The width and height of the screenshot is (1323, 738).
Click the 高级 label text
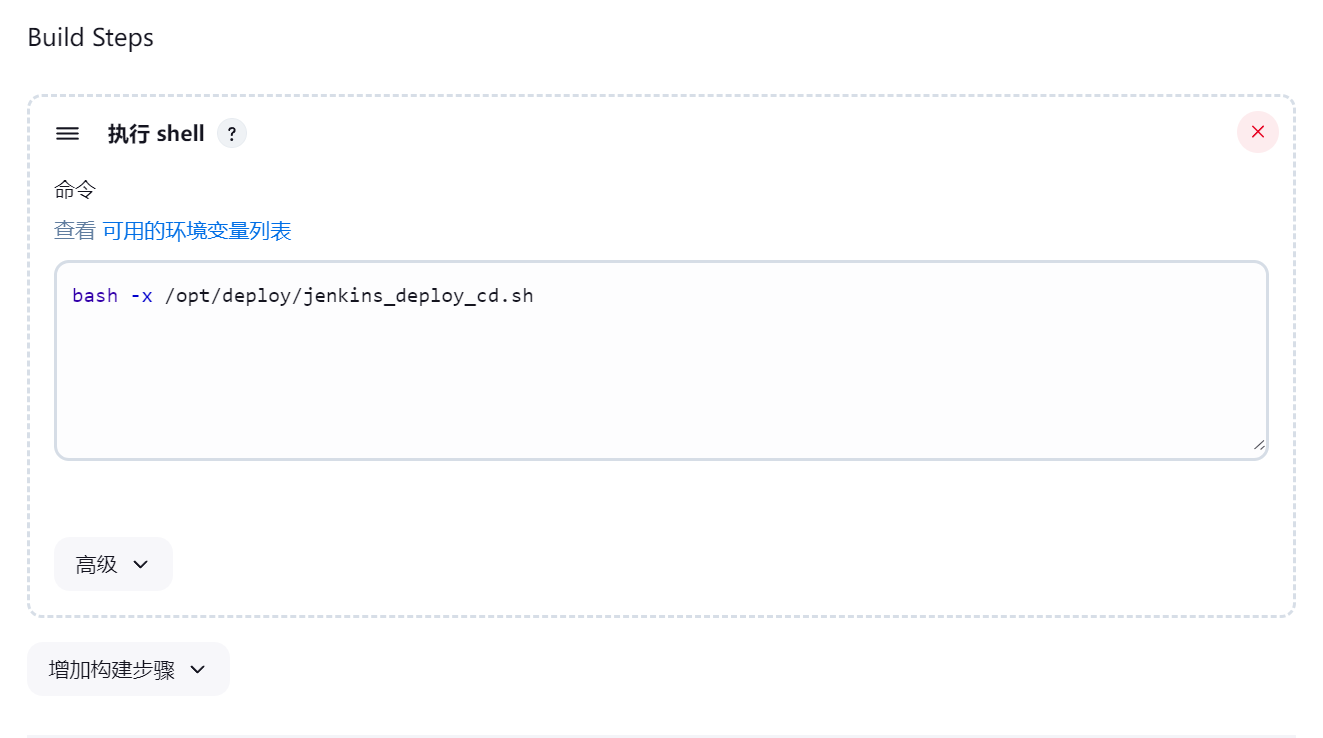coord(97,564)
